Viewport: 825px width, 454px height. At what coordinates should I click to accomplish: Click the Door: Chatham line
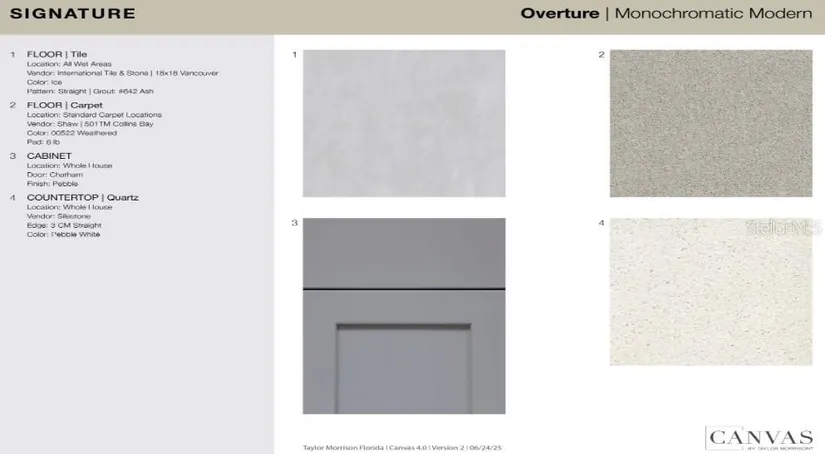[55, 175]
